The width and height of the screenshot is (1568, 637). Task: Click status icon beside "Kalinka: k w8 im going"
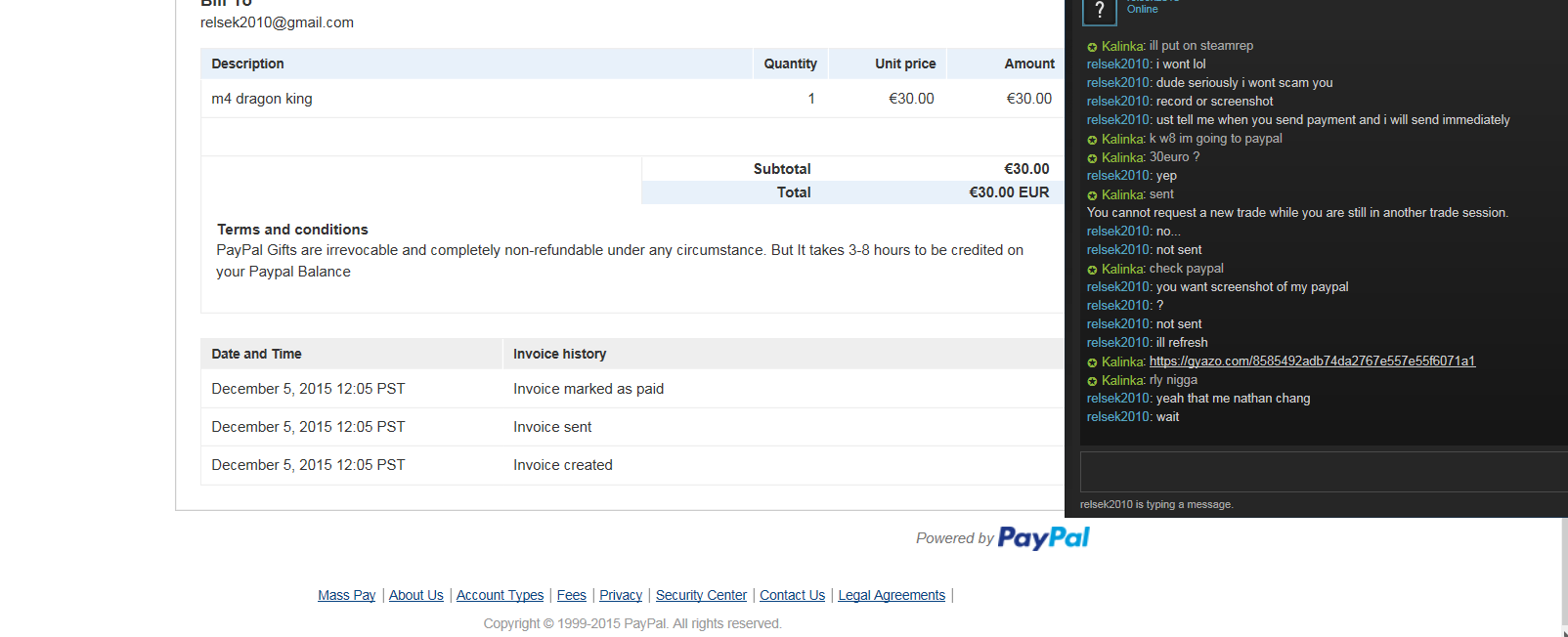[x=1092, y=140]
